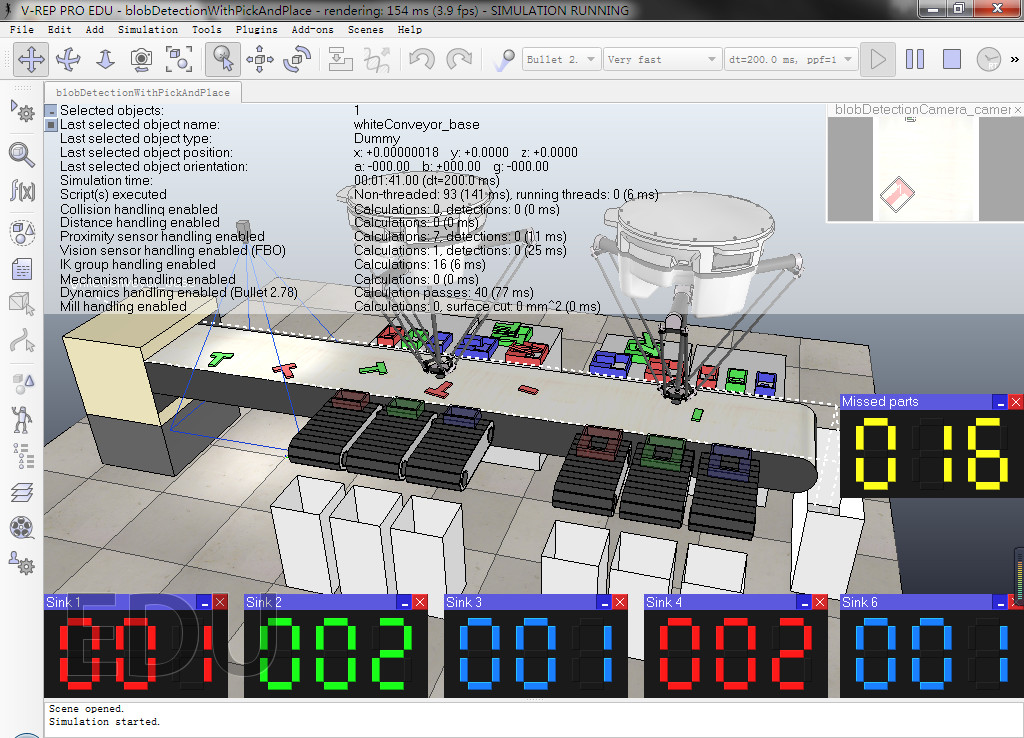
Task: Select the object rotate tool
Action: [x=296, y=59]
